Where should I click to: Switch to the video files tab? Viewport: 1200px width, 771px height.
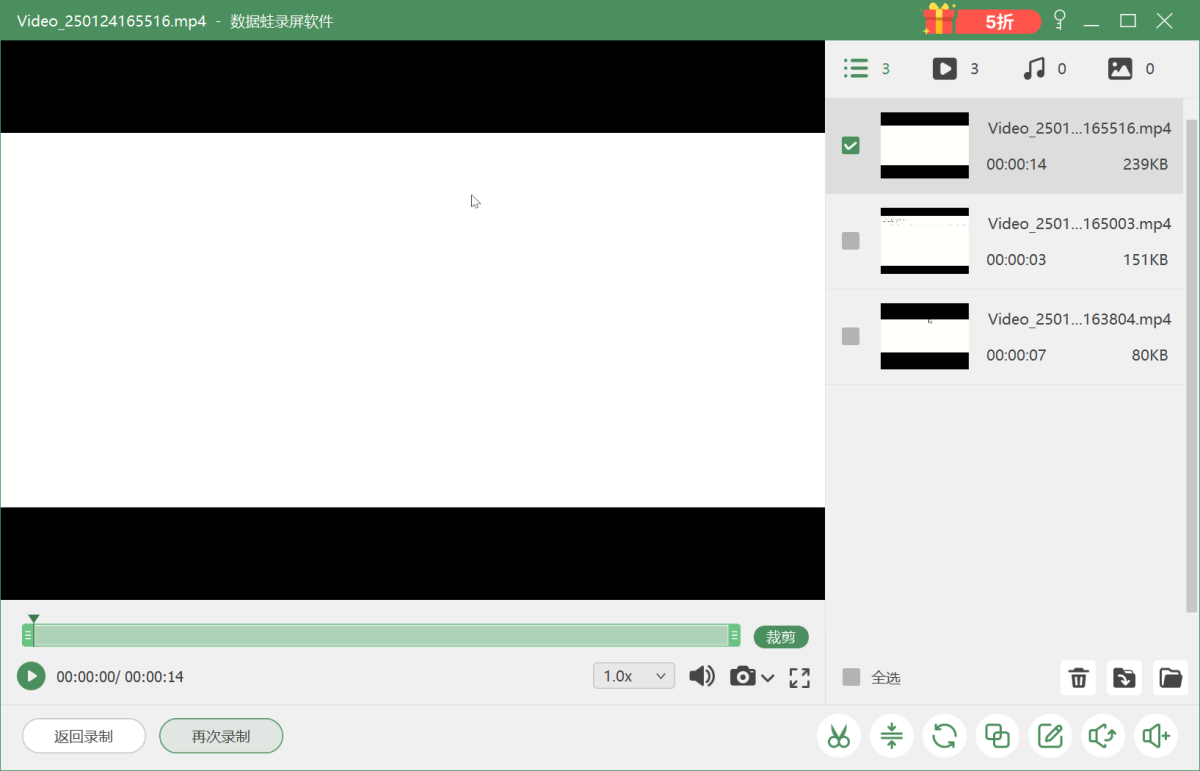[x=955, y=69]
